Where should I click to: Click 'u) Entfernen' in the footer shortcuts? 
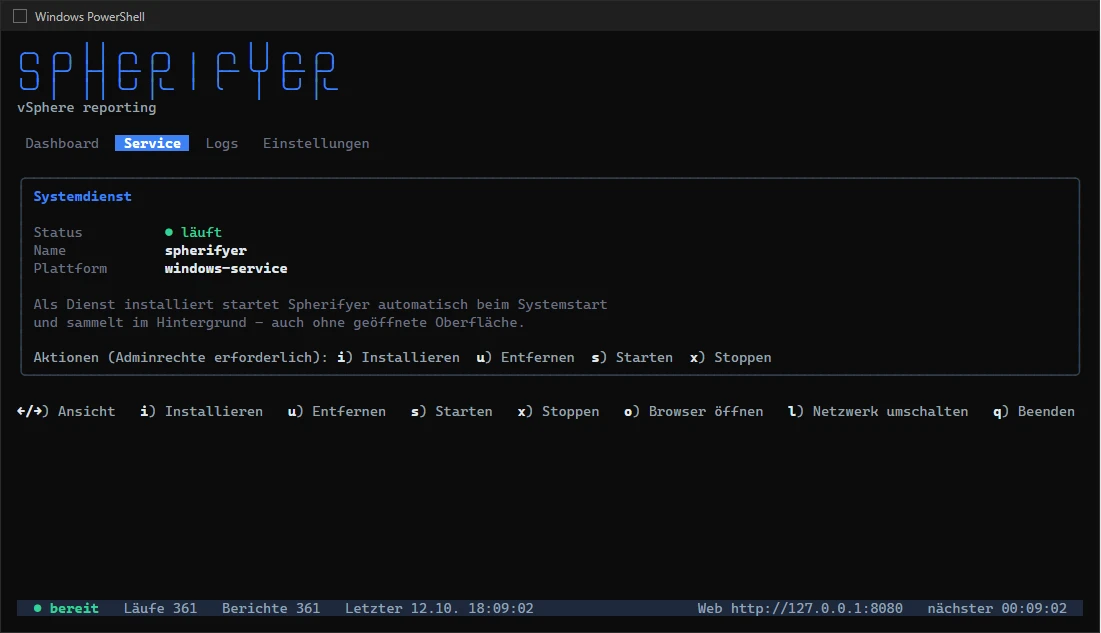336,411
